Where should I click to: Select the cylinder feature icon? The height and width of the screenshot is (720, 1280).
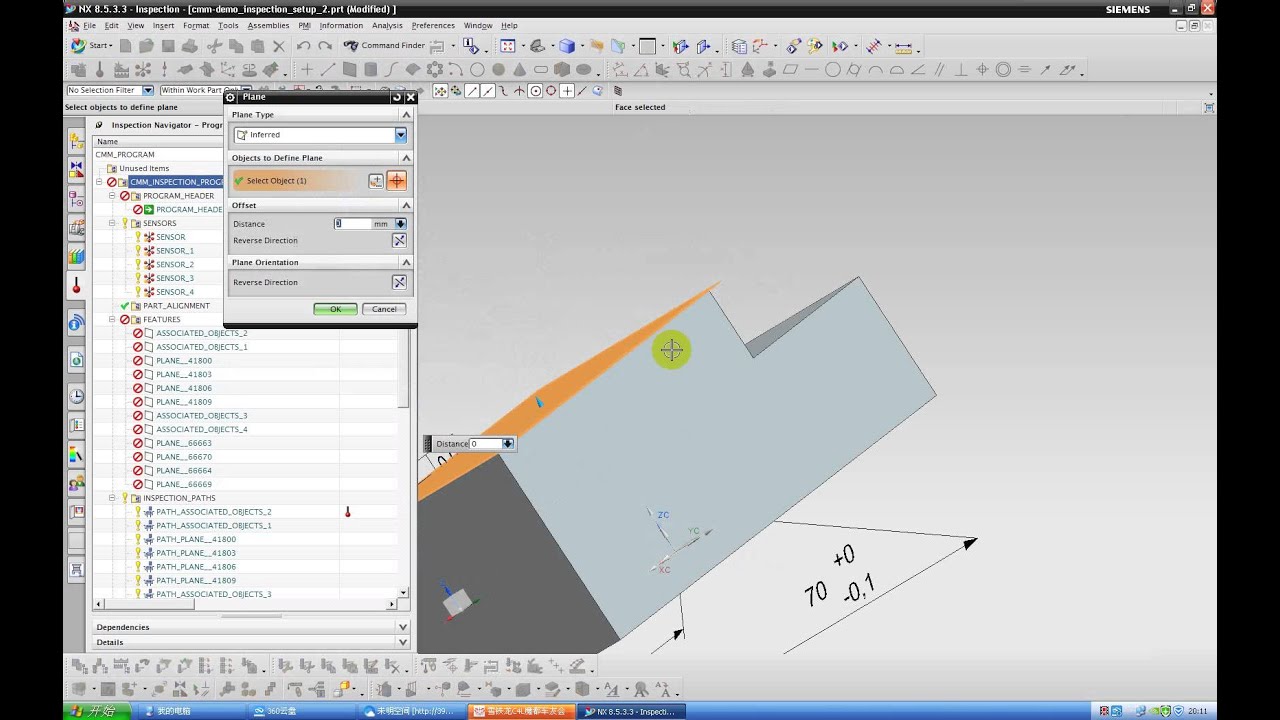(x=371, y=70)
